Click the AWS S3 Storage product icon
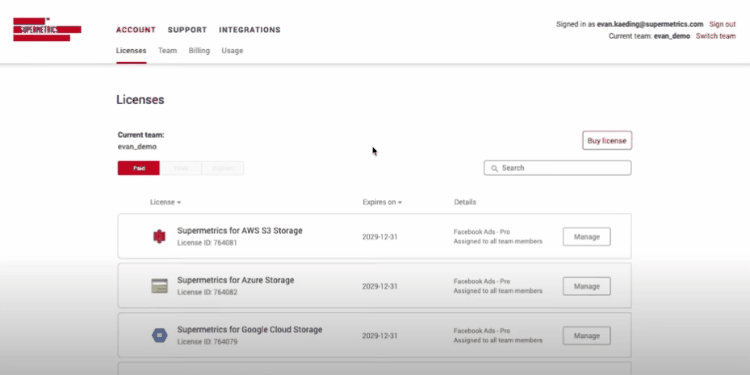Screen dimensions: 750x375 pos(159,236)
